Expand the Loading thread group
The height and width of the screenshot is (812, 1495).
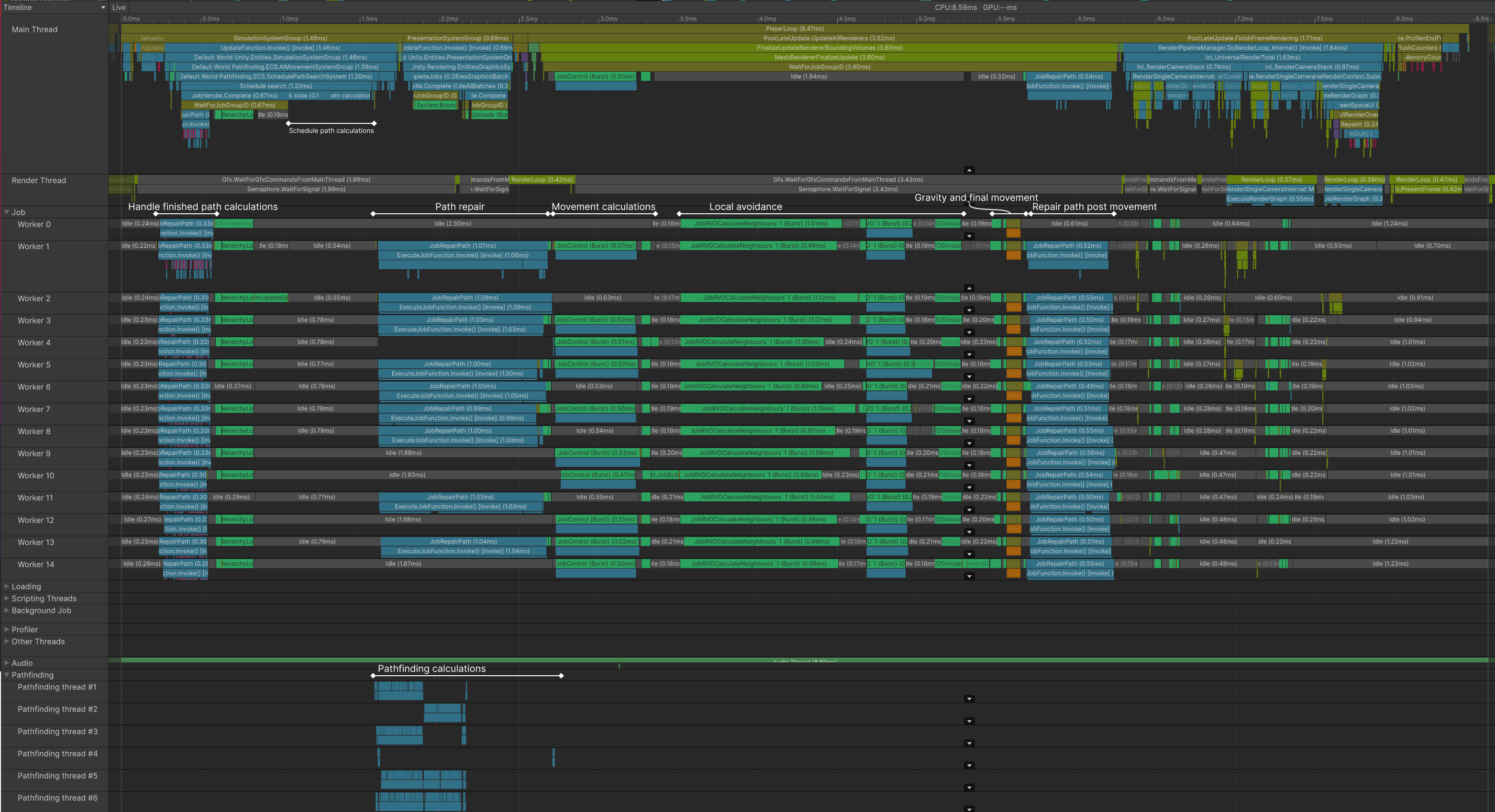(x=6, y=586)
